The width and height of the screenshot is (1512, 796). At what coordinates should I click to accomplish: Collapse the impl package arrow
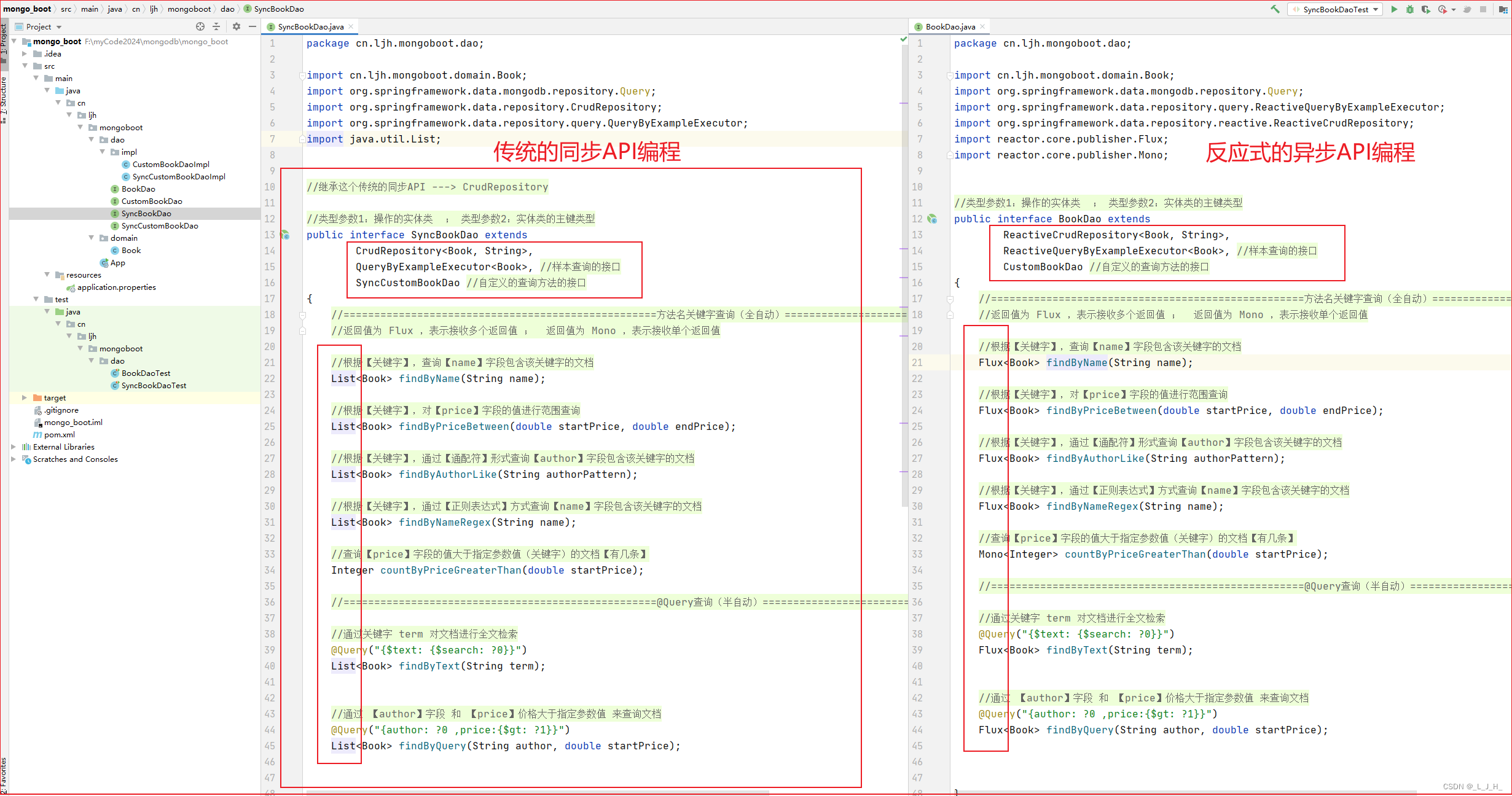click(103, 152)
